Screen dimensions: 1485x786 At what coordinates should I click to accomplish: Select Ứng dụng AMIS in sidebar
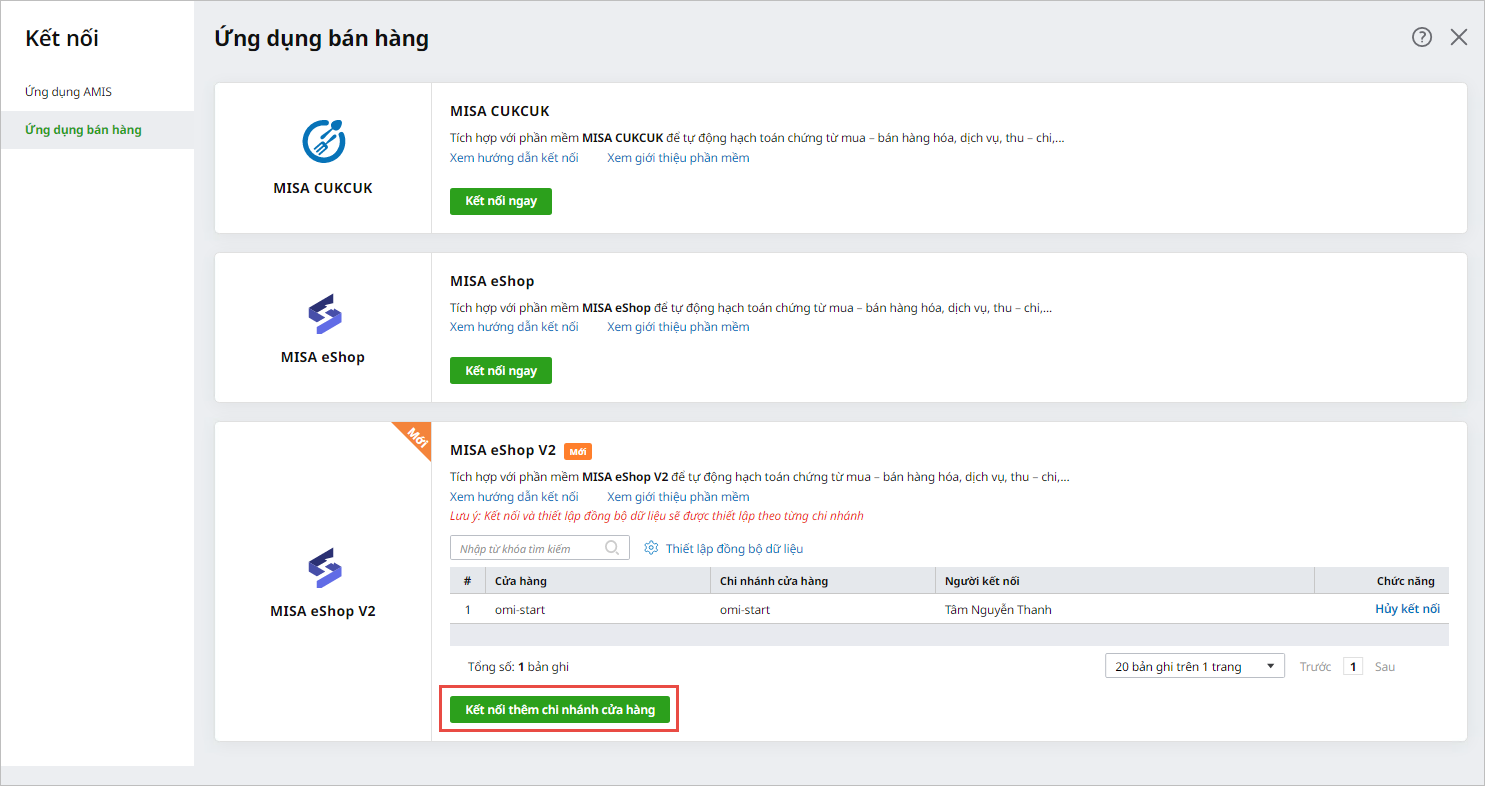[x=68, y=92]
